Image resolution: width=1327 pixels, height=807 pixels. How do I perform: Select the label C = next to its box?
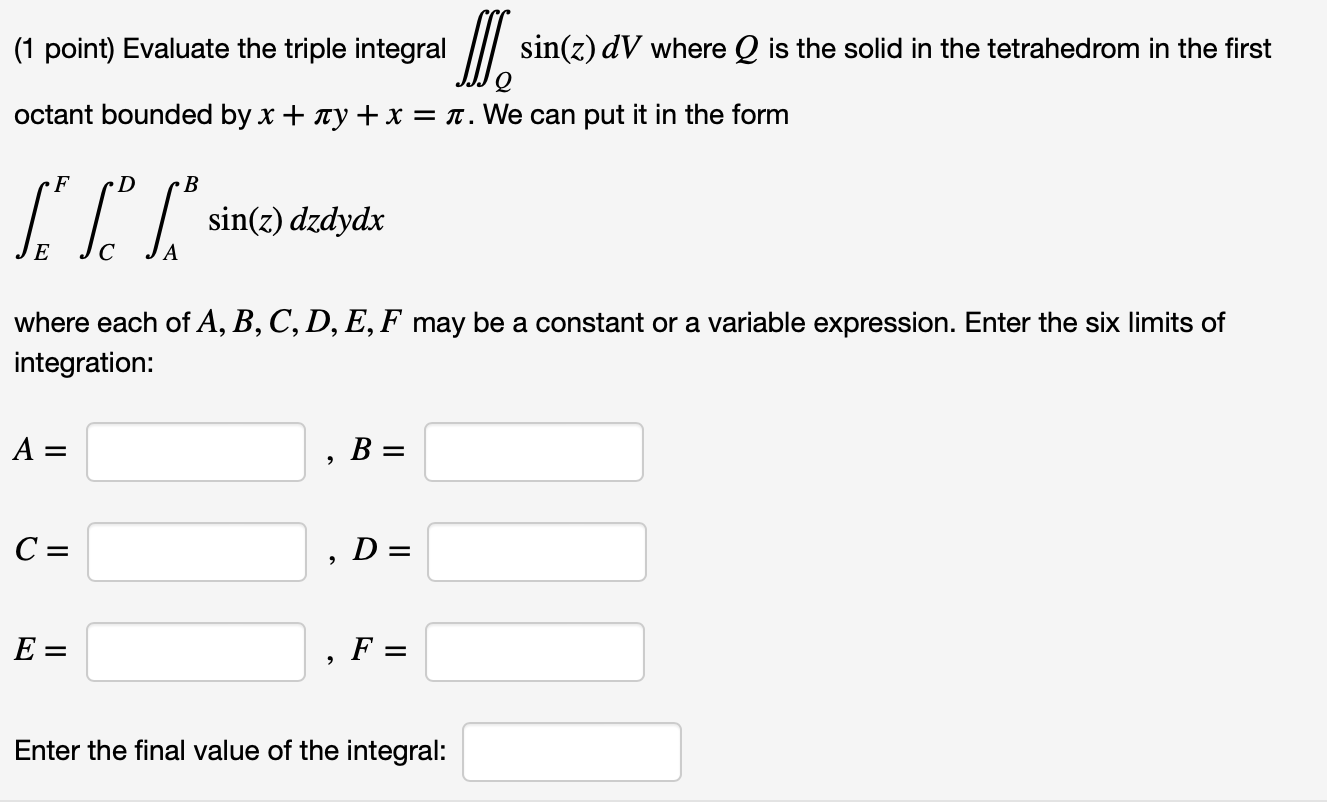pos(40,551)
